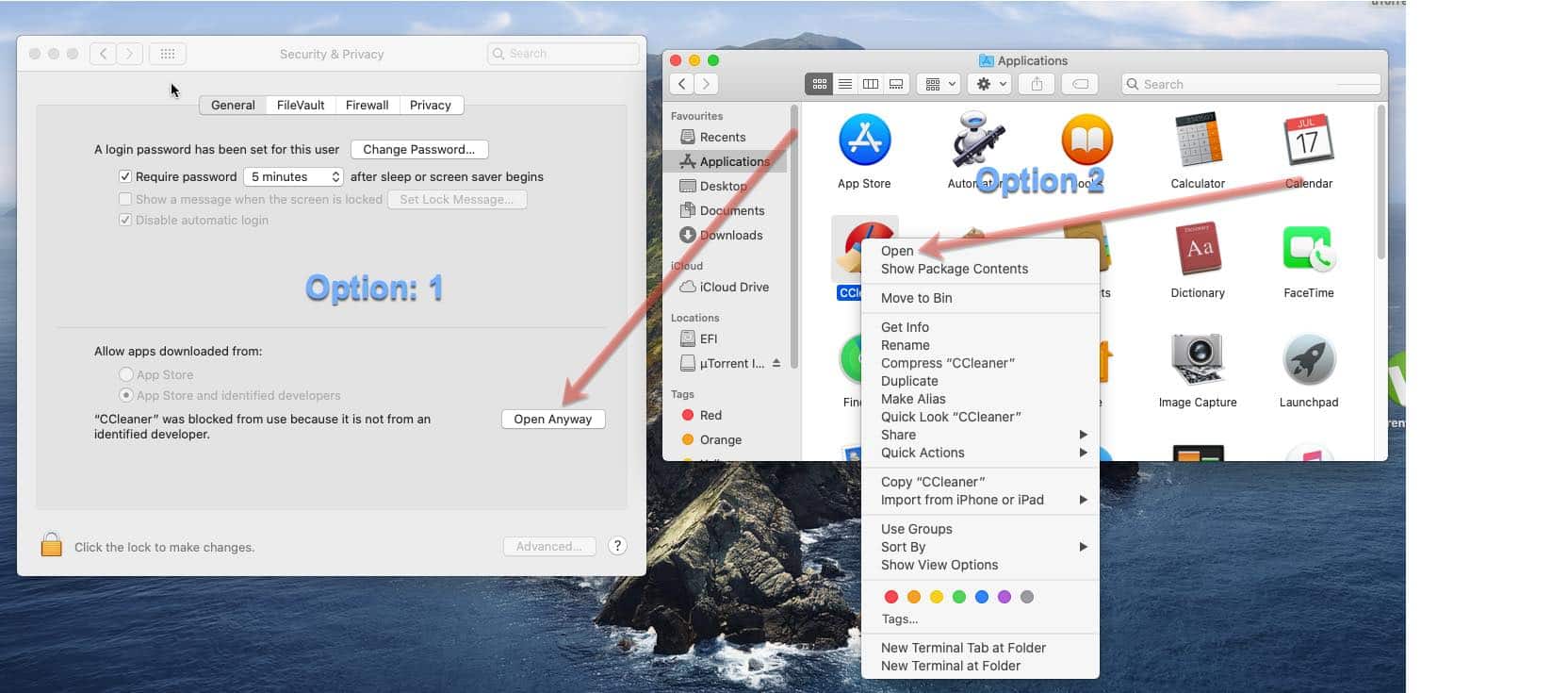This screenshot has height=693, width=1568.
Task: Apply the purple tag color dot
Action: [x=1004, y=597]
